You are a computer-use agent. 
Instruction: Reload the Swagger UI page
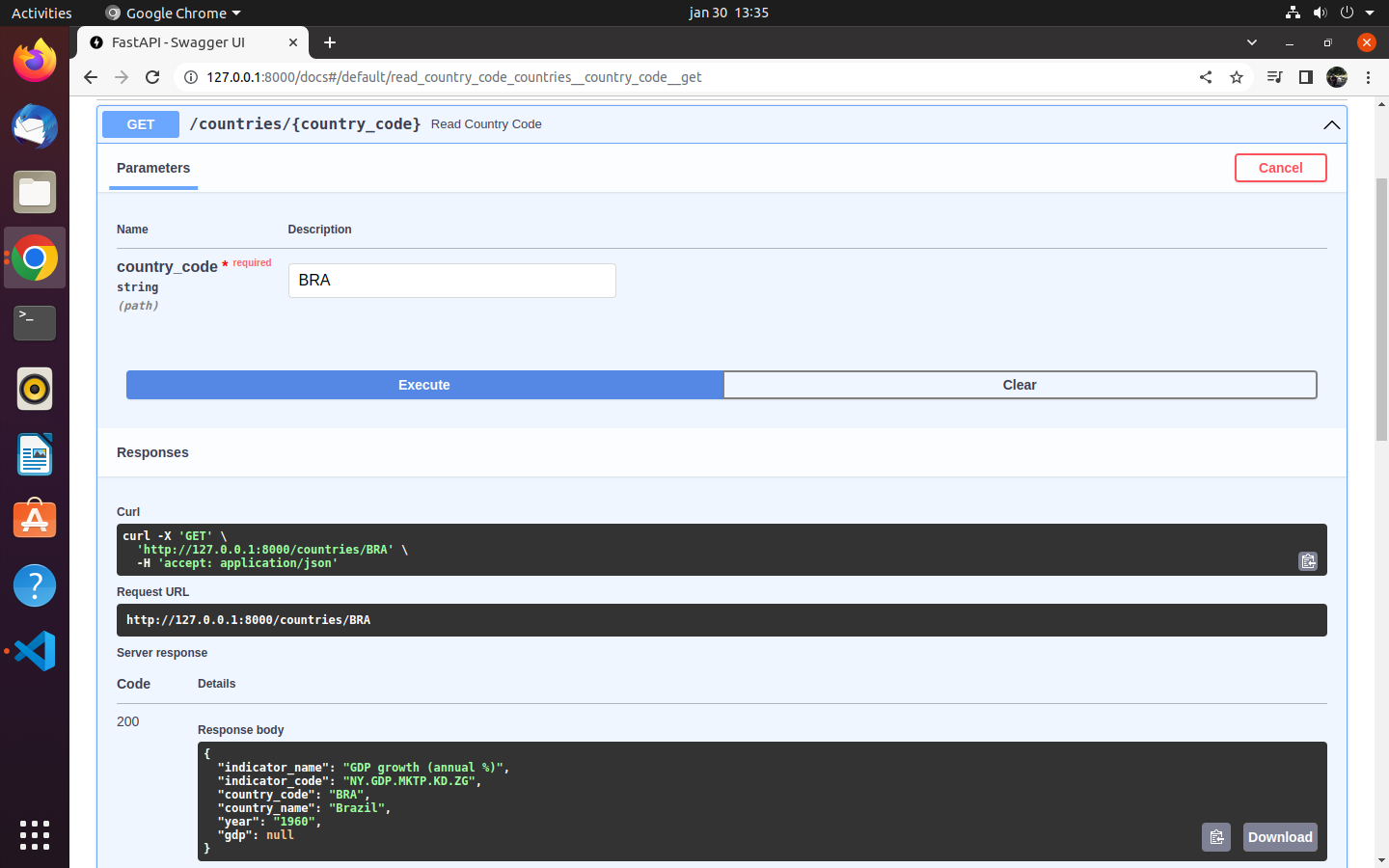tap(152, 77)
